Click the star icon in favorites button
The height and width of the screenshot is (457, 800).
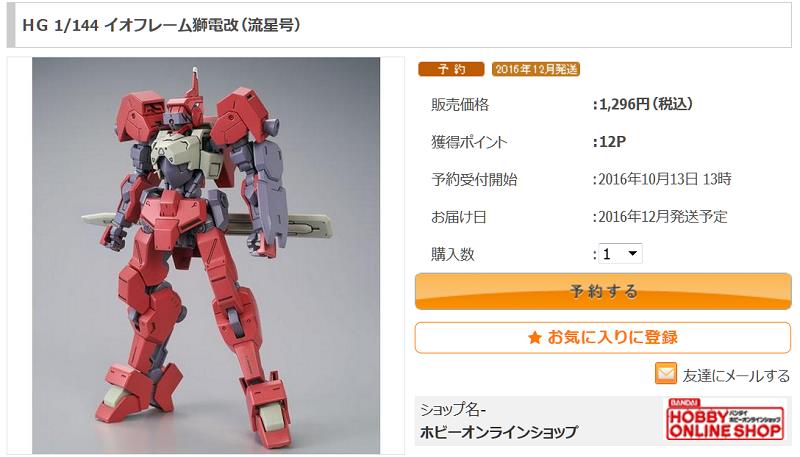(535, 338)
